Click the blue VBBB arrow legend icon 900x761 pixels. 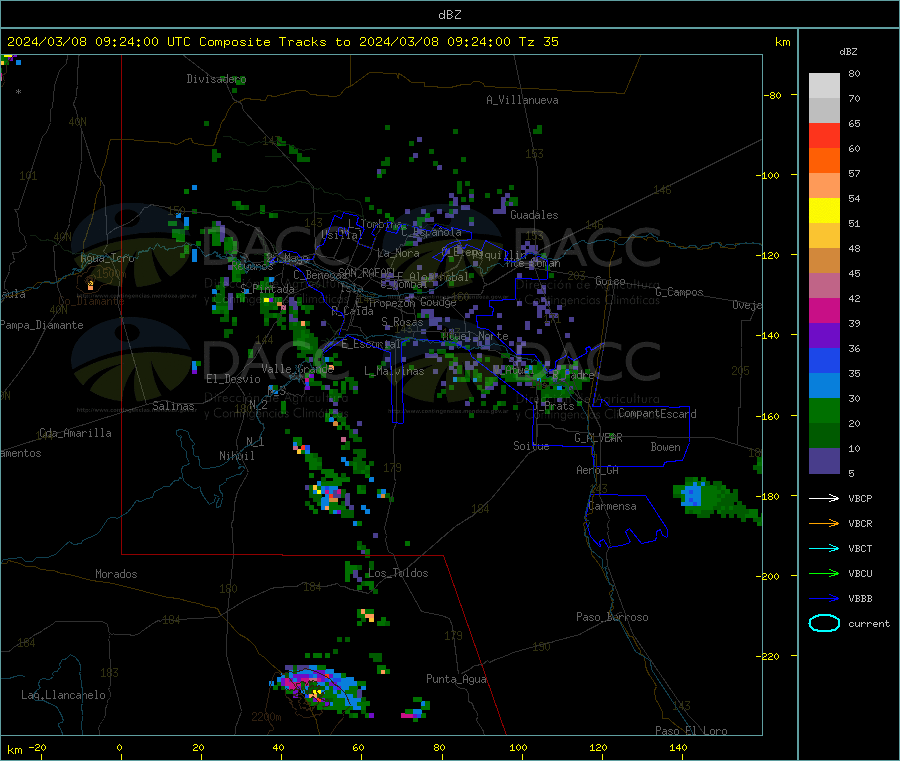pyautogui.click(x=824, y=598)
